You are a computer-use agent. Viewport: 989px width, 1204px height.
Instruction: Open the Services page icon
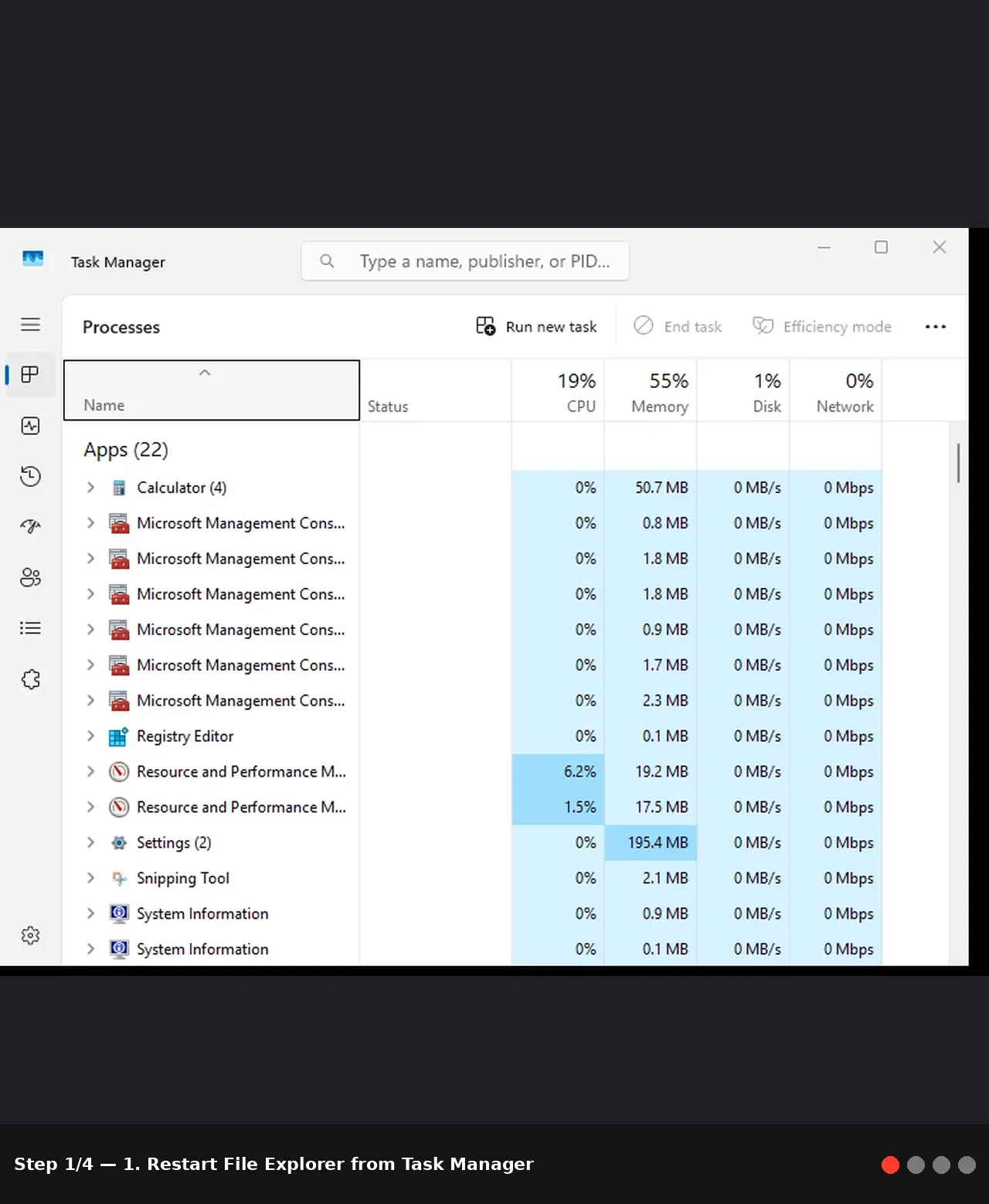click(30, 679)
